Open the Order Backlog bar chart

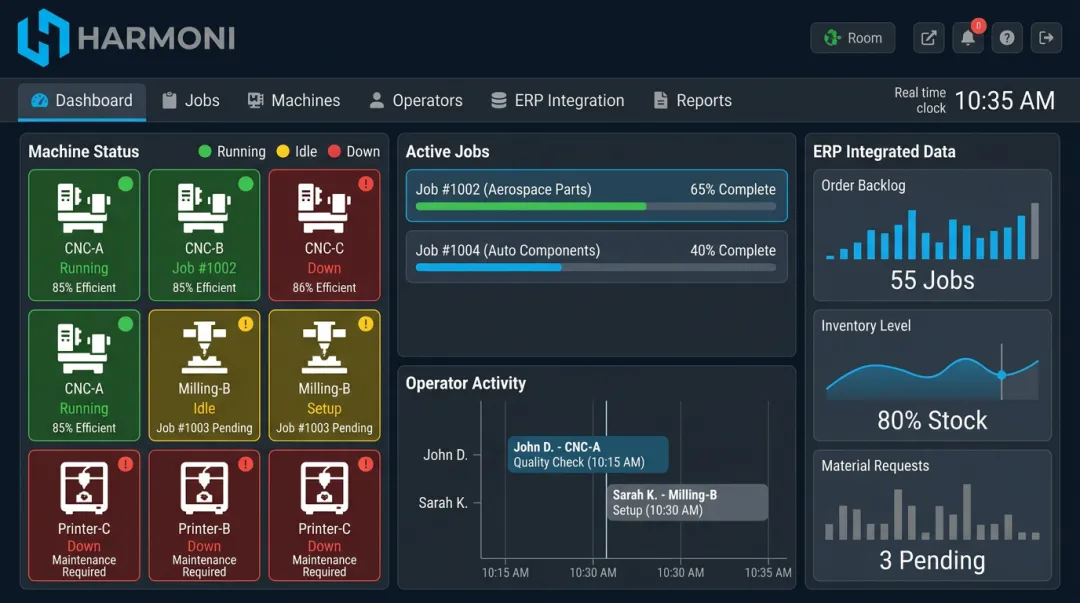click(x=933, y=232)
